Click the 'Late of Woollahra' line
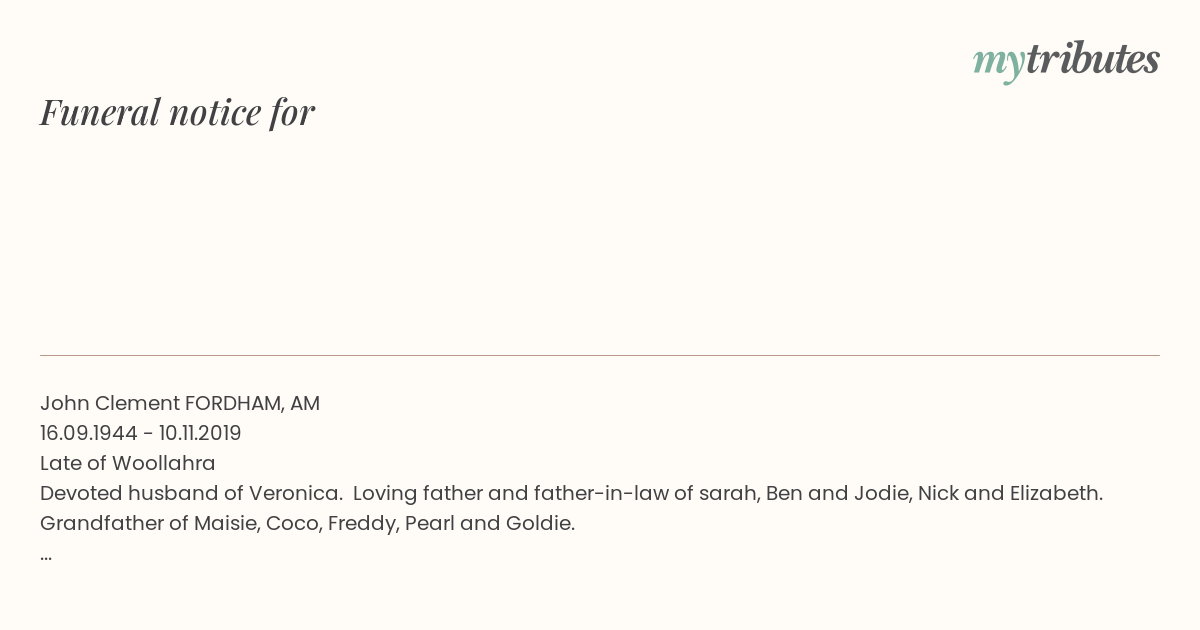Screen dimensions: 1200x630 (128, 463)
